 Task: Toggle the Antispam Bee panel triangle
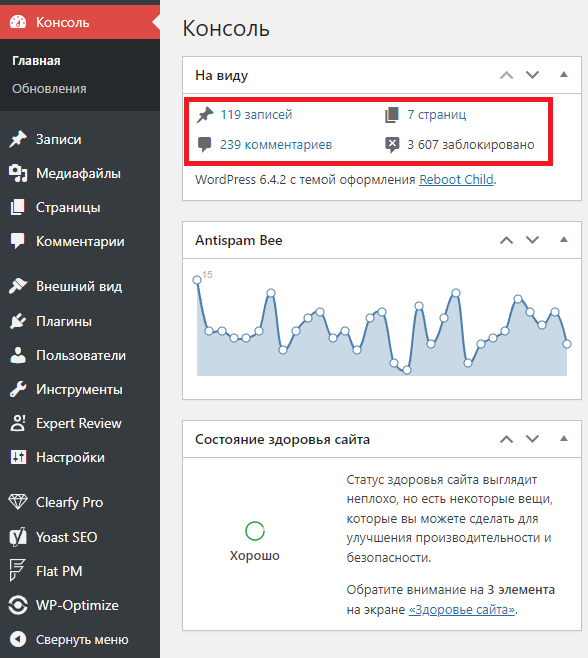(x=564, y=240)
